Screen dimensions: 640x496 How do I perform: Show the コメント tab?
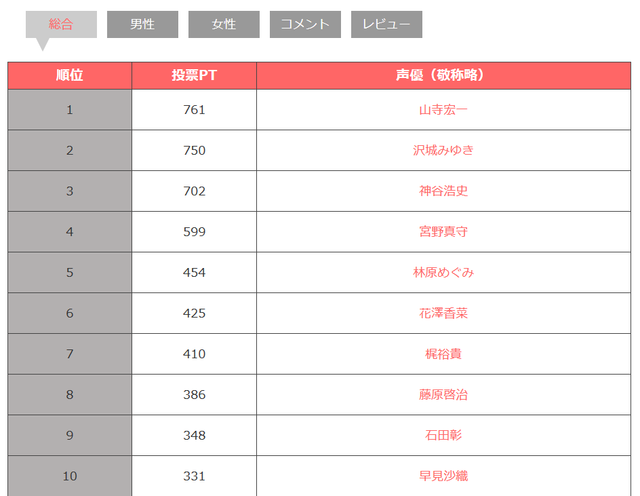coord(305,24)
